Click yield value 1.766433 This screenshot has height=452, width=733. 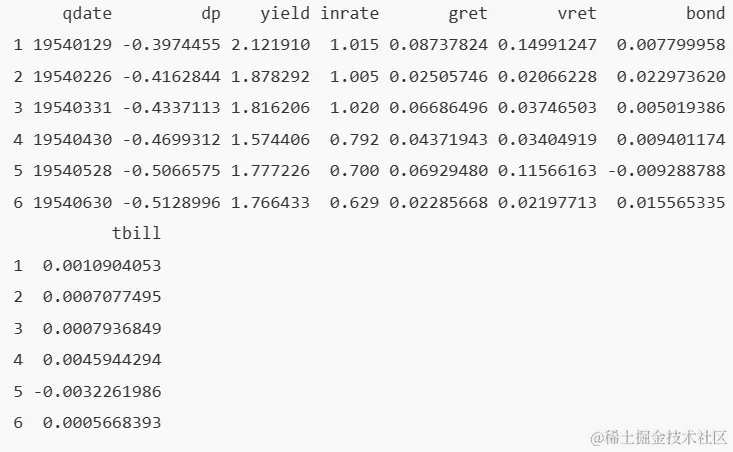pos(271,202)
